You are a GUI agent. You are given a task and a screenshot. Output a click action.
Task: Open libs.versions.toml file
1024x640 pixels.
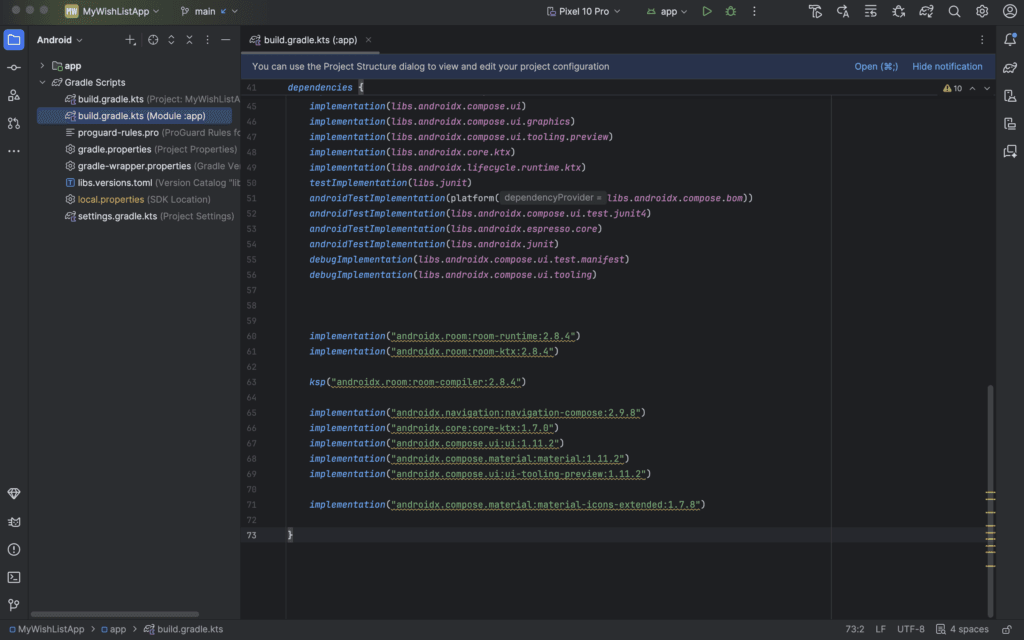tap(152, 183)
